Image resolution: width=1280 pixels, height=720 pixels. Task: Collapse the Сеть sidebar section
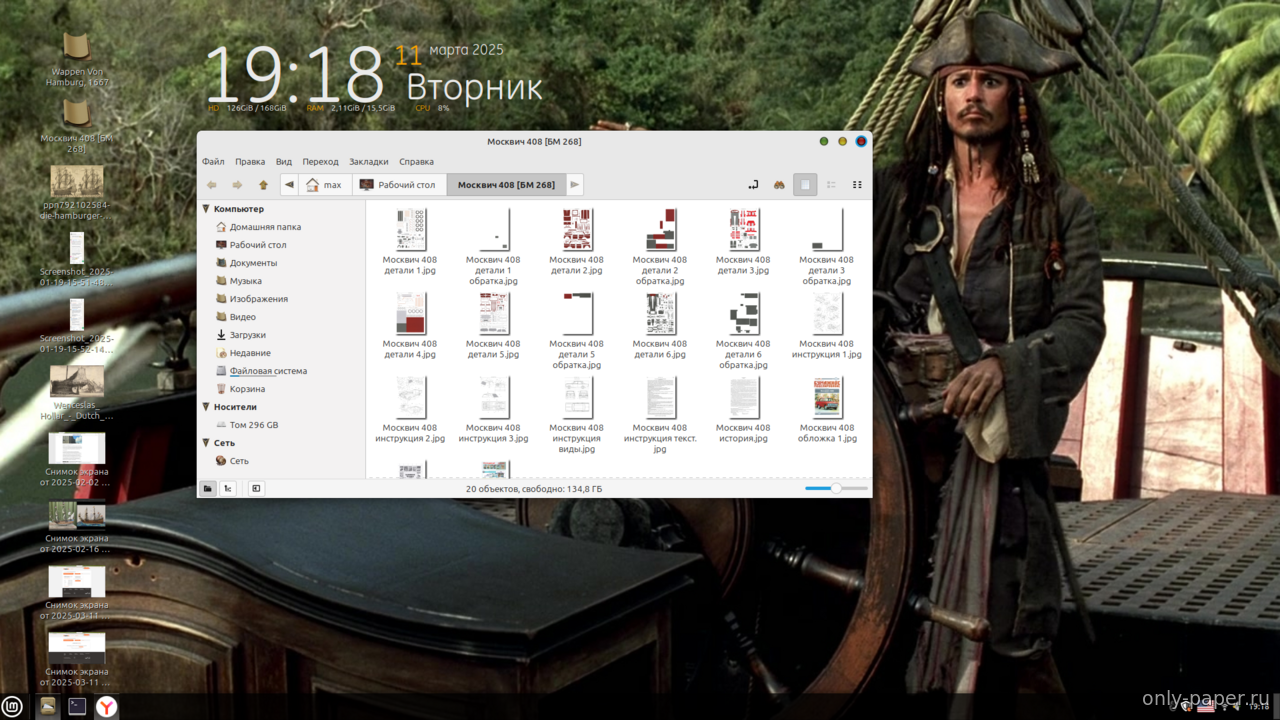(x=207, y=443)
